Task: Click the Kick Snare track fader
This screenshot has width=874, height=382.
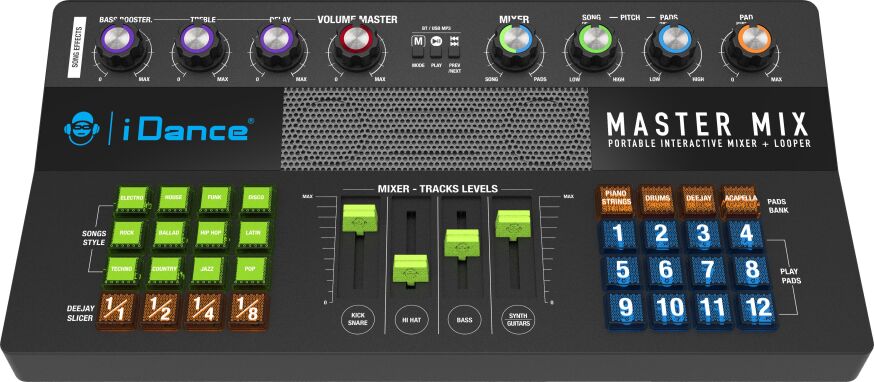Action: tap(360, 219)
